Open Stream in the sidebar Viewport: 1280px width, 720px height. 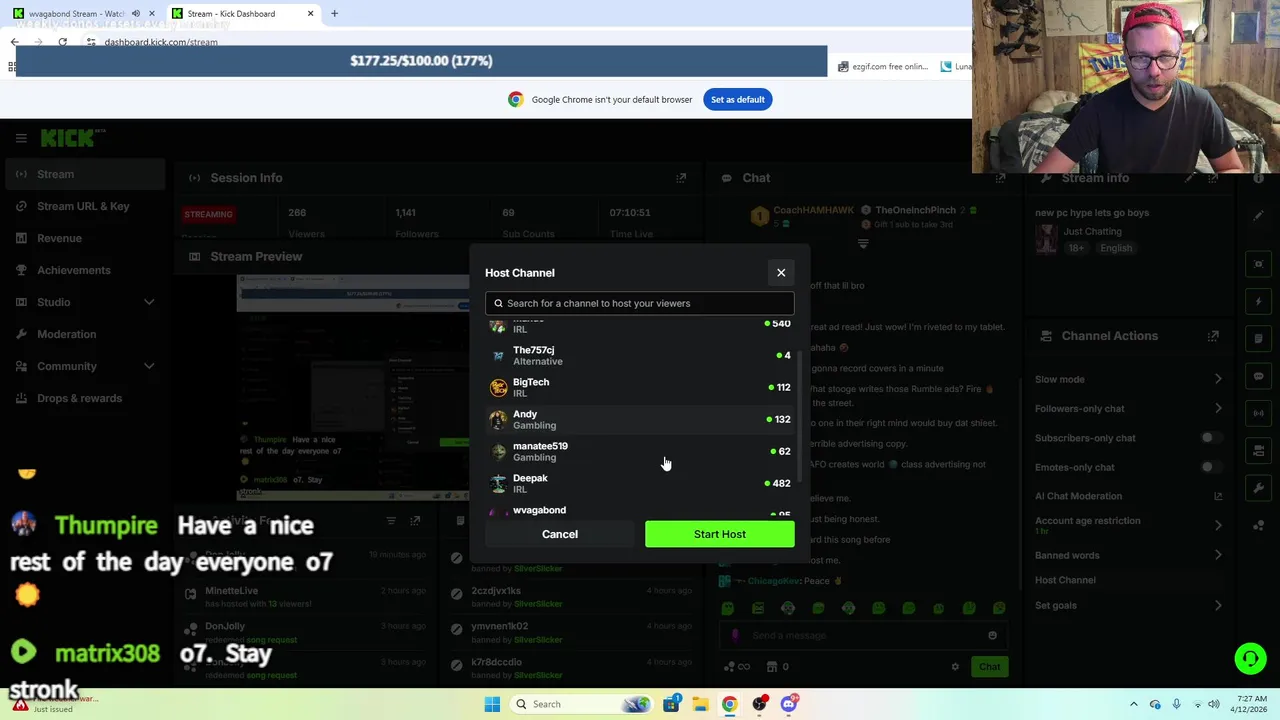pos(83,174)
